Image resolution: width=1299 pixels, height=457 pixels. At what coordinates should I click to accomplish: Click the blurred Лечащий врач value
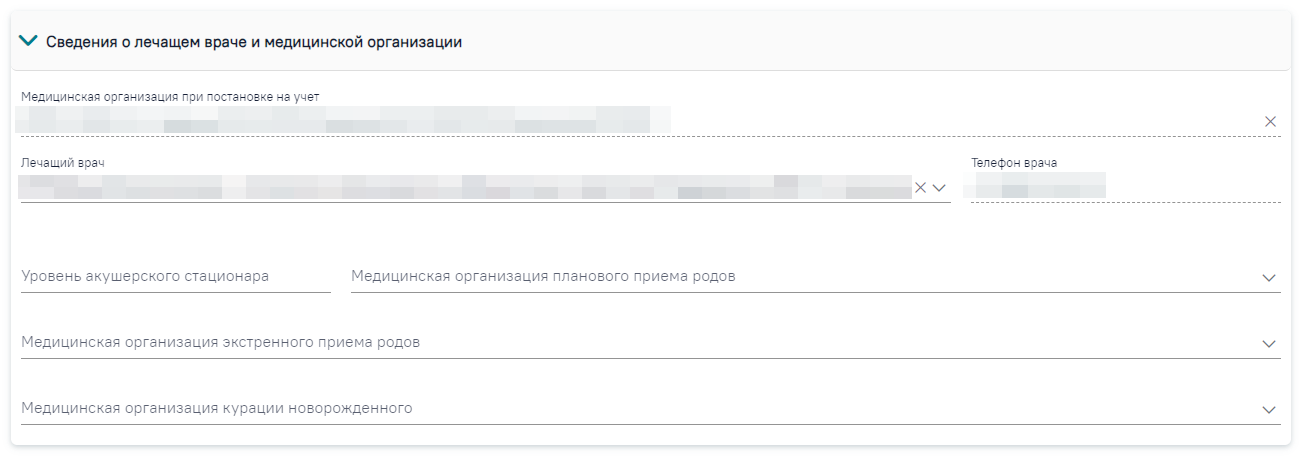point(465,187)
